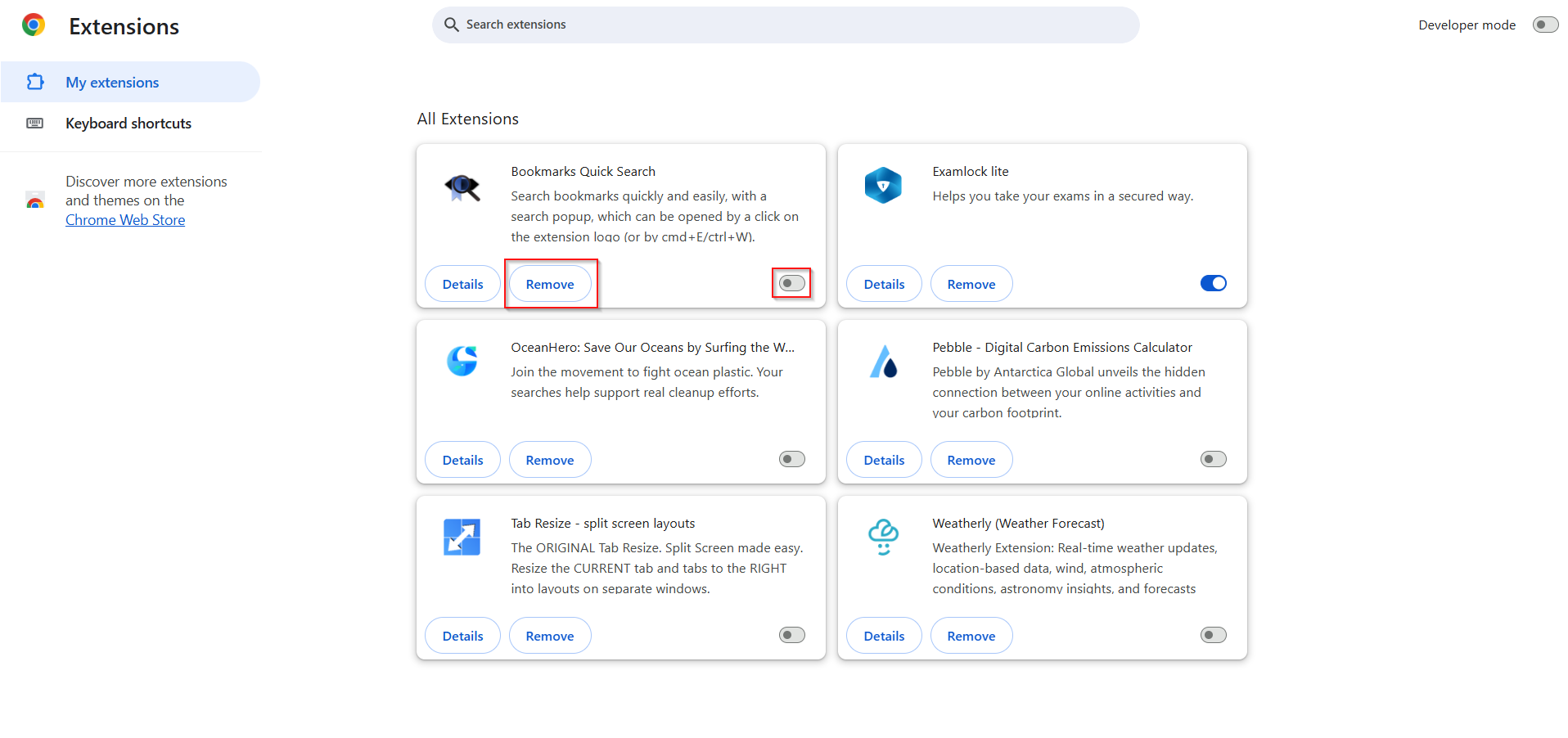
Task: Remove the Pebble extension
Action: [971, 460]
